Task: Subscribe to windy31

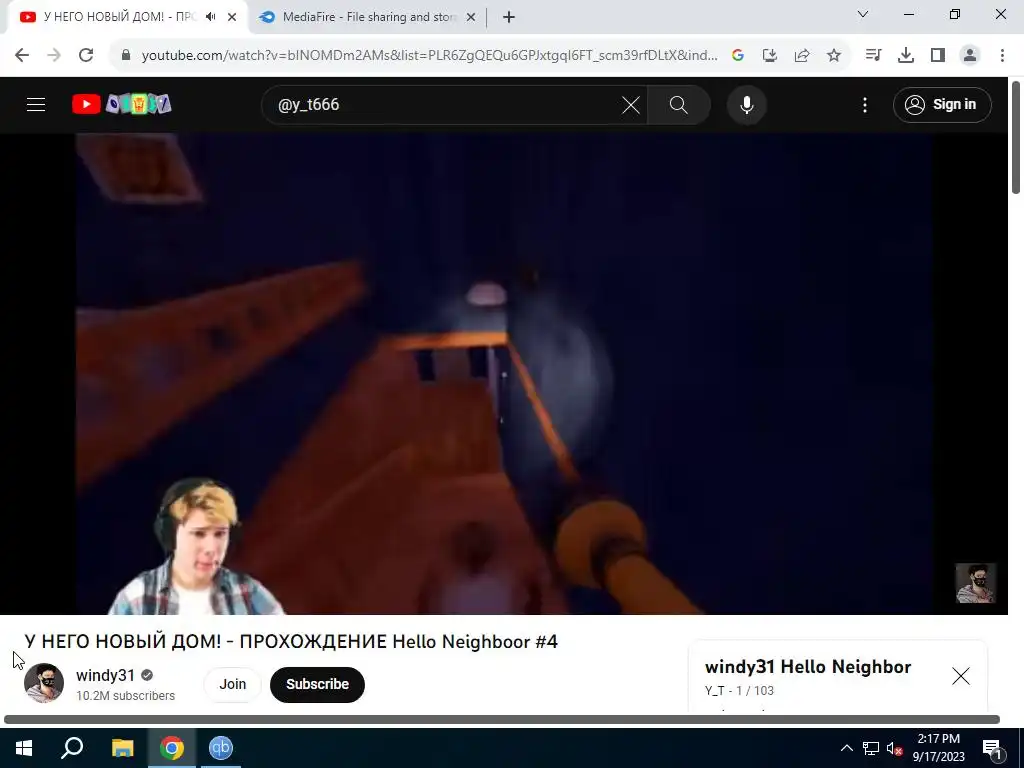Action: pyautogui.click(x=317, y=684)
